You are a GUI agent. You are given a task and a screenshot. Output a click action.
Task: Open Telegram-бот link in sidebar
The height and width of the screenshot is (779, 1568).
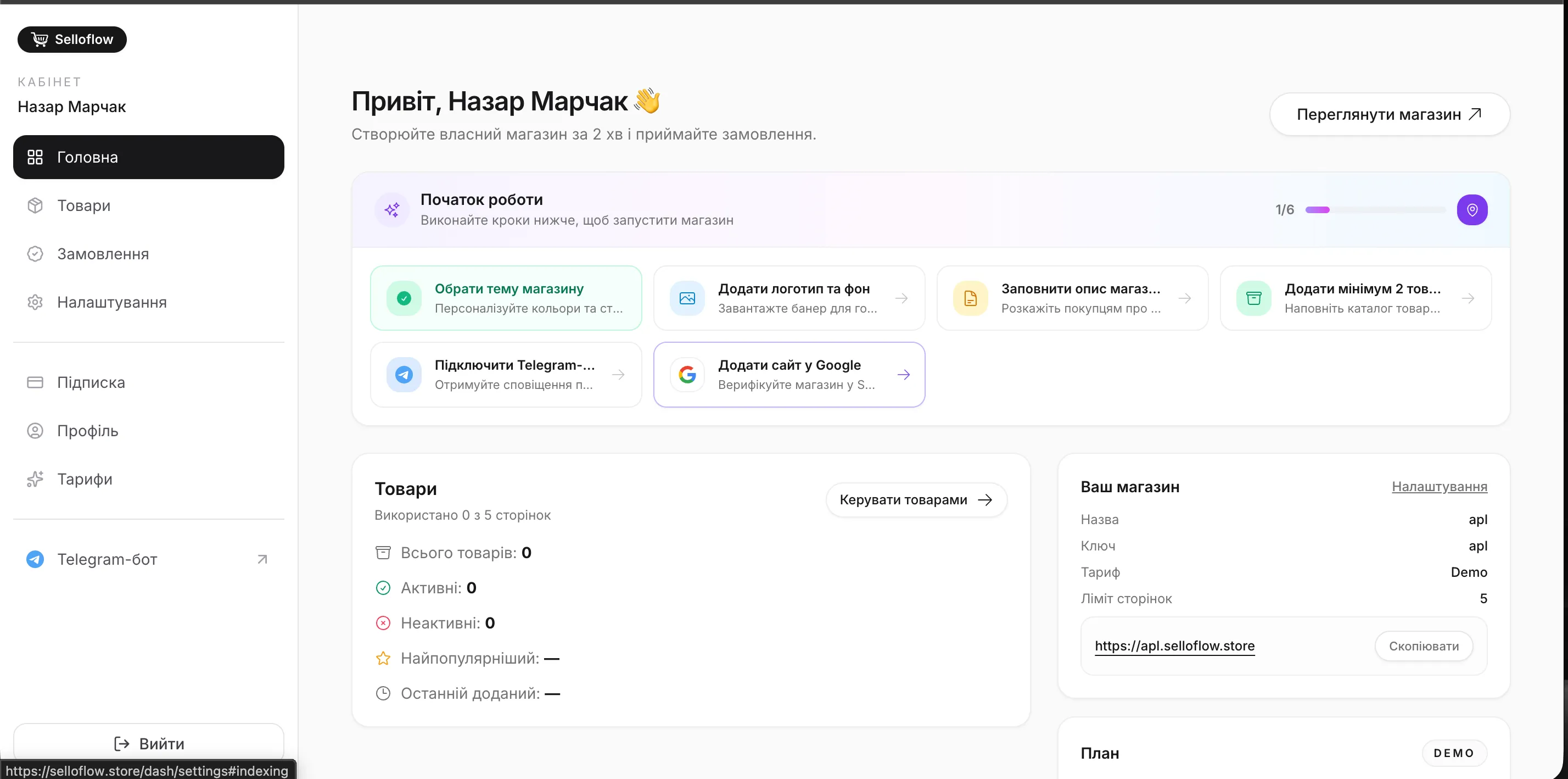tap(149, 559)
